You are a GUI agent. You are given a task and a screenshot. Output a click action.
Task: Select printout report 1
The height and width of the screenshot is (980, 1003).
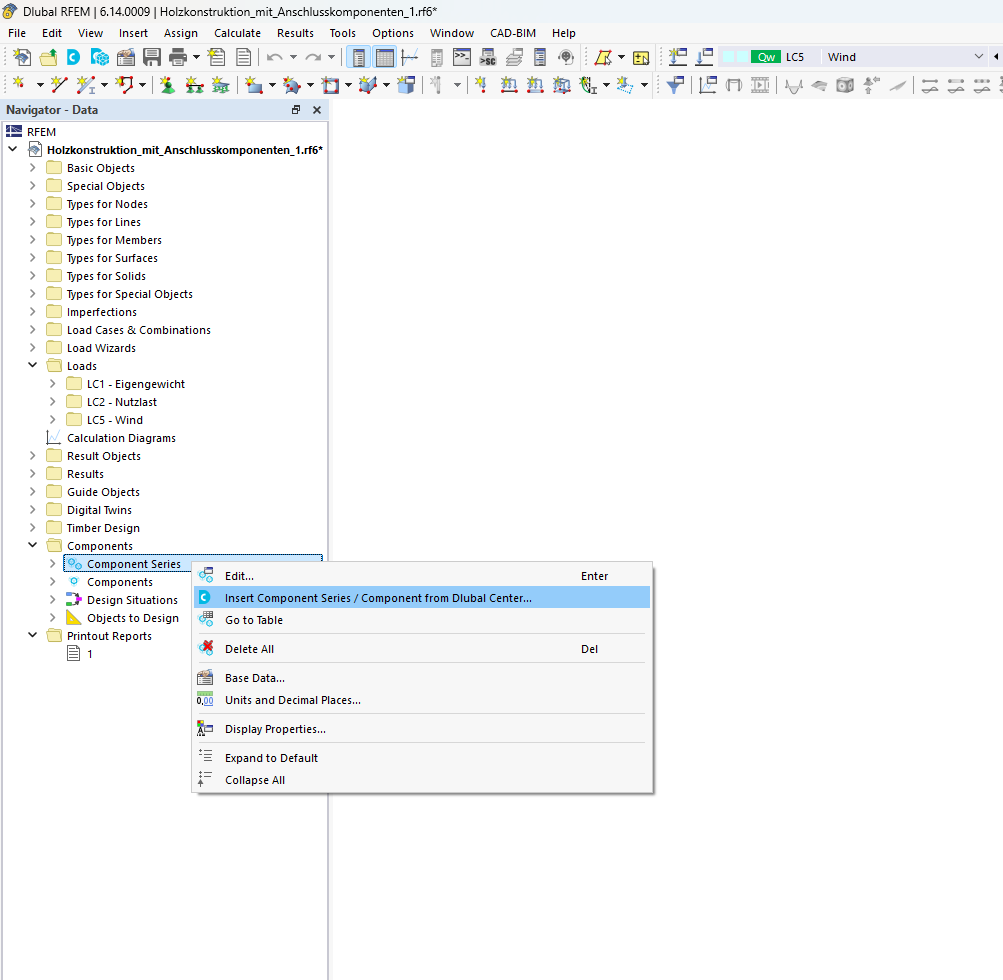point(90,654)
